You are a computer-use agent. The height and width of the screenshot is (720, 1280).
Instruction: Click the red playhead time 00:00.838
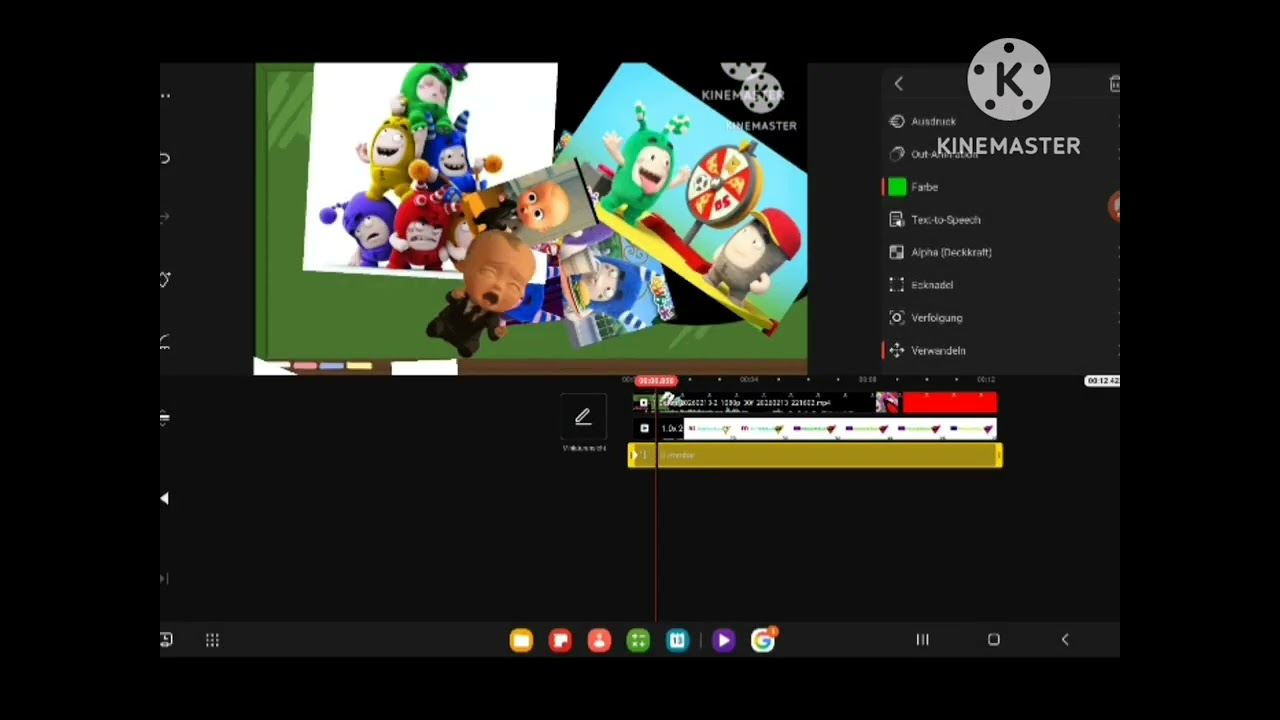pyautogui.click(x=657, y=380)
